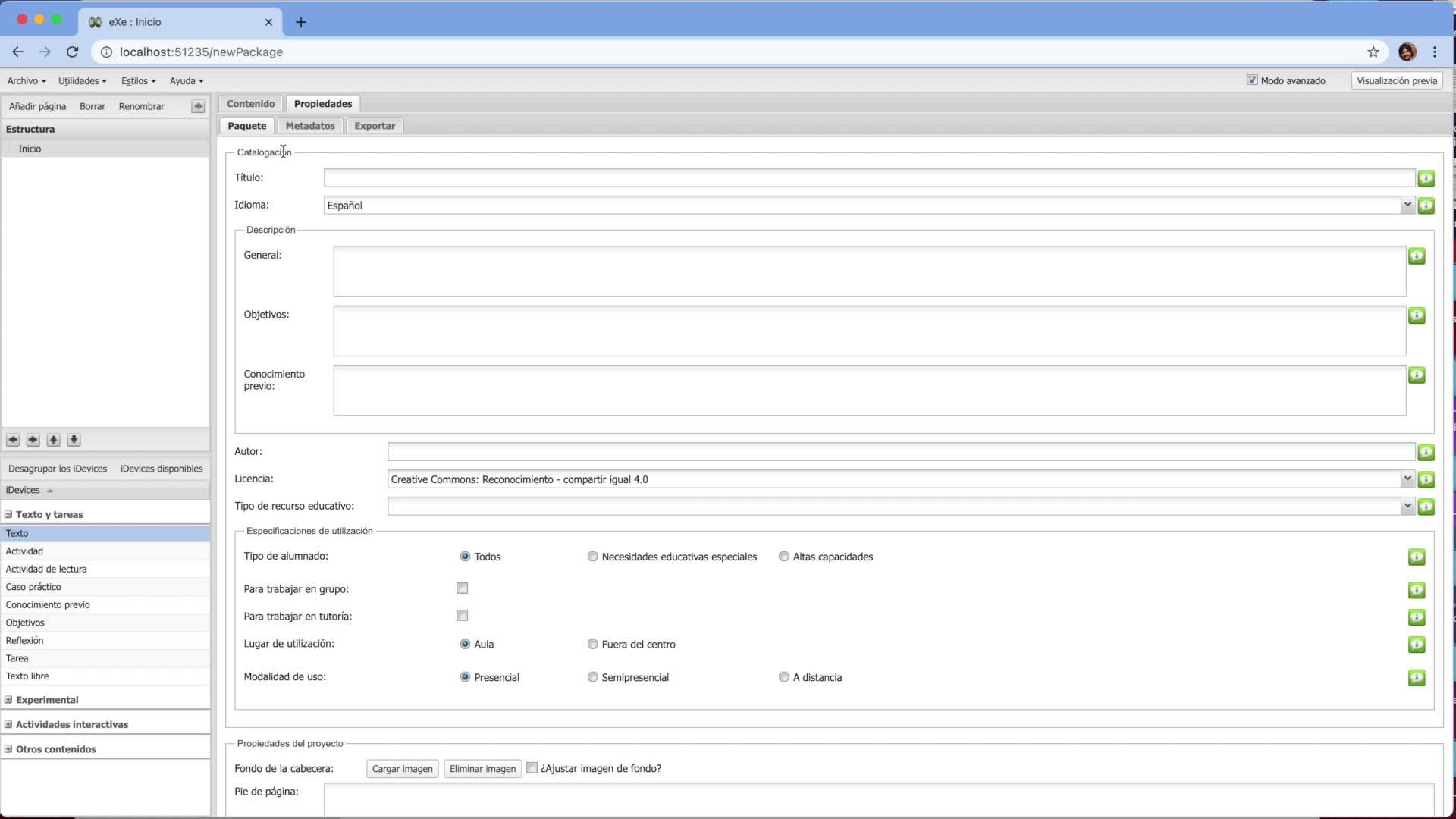Click into the Autor input field

click(x=900, y=452)
